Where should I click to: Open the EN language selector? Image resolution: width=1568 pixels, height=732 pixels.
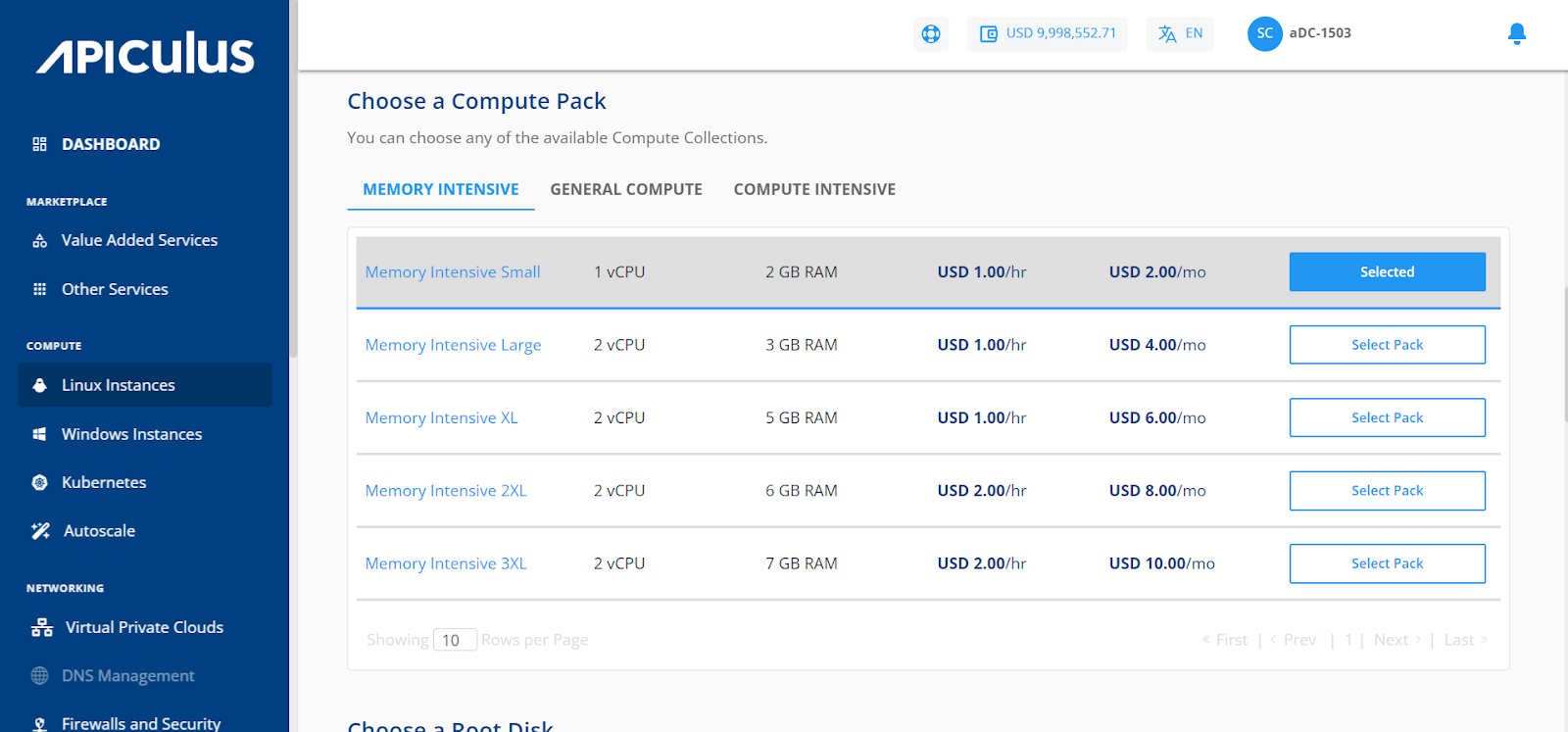click(1180, 33)
